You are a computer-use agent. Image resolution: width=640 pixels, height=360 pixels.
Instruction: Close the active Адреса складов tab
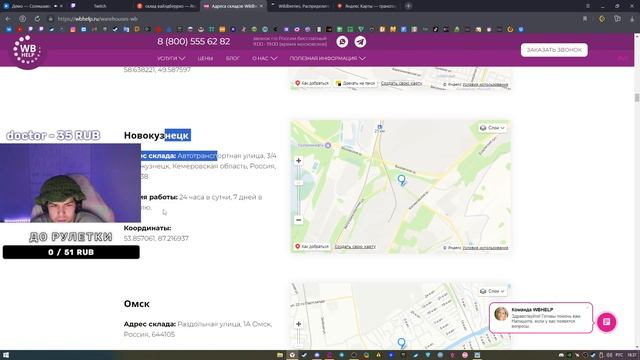click(261, 6)
